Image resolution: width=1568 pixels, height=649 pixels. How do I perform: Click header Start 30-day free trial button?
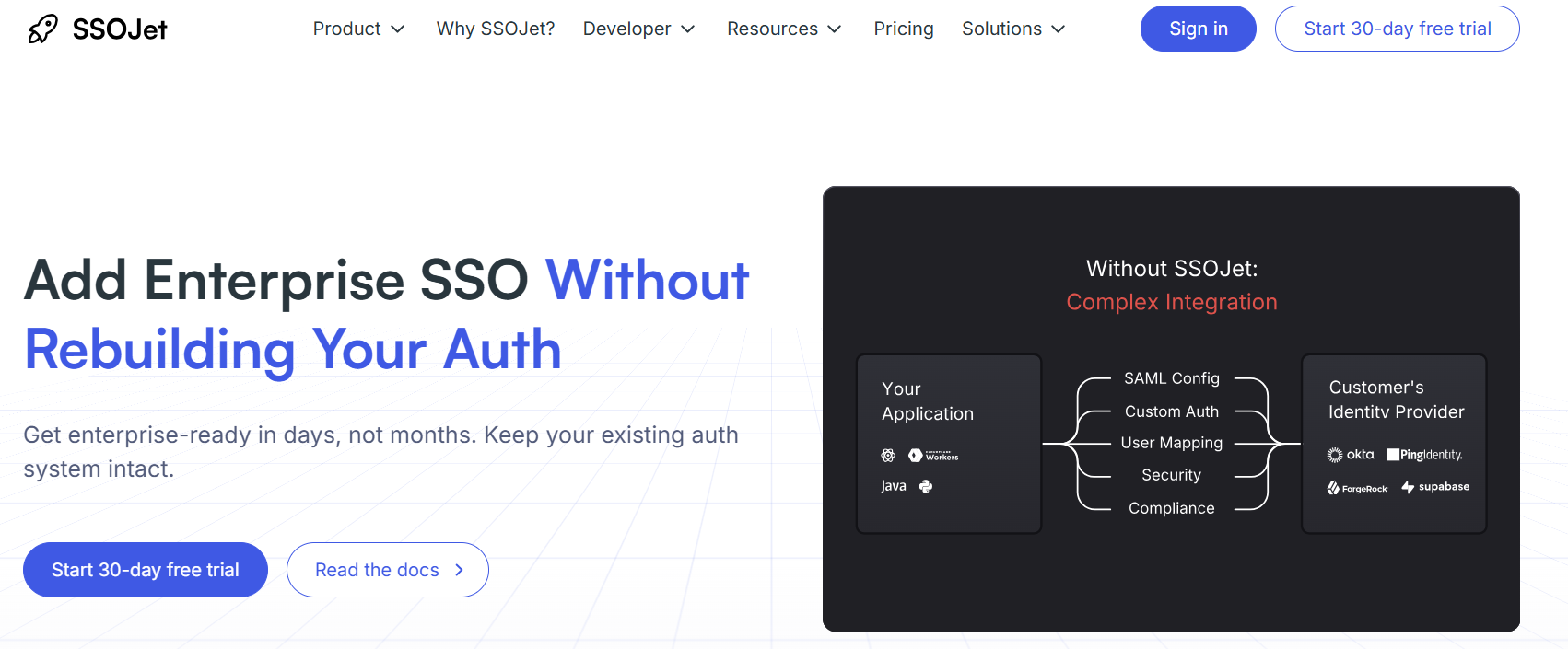[1397, 29]
